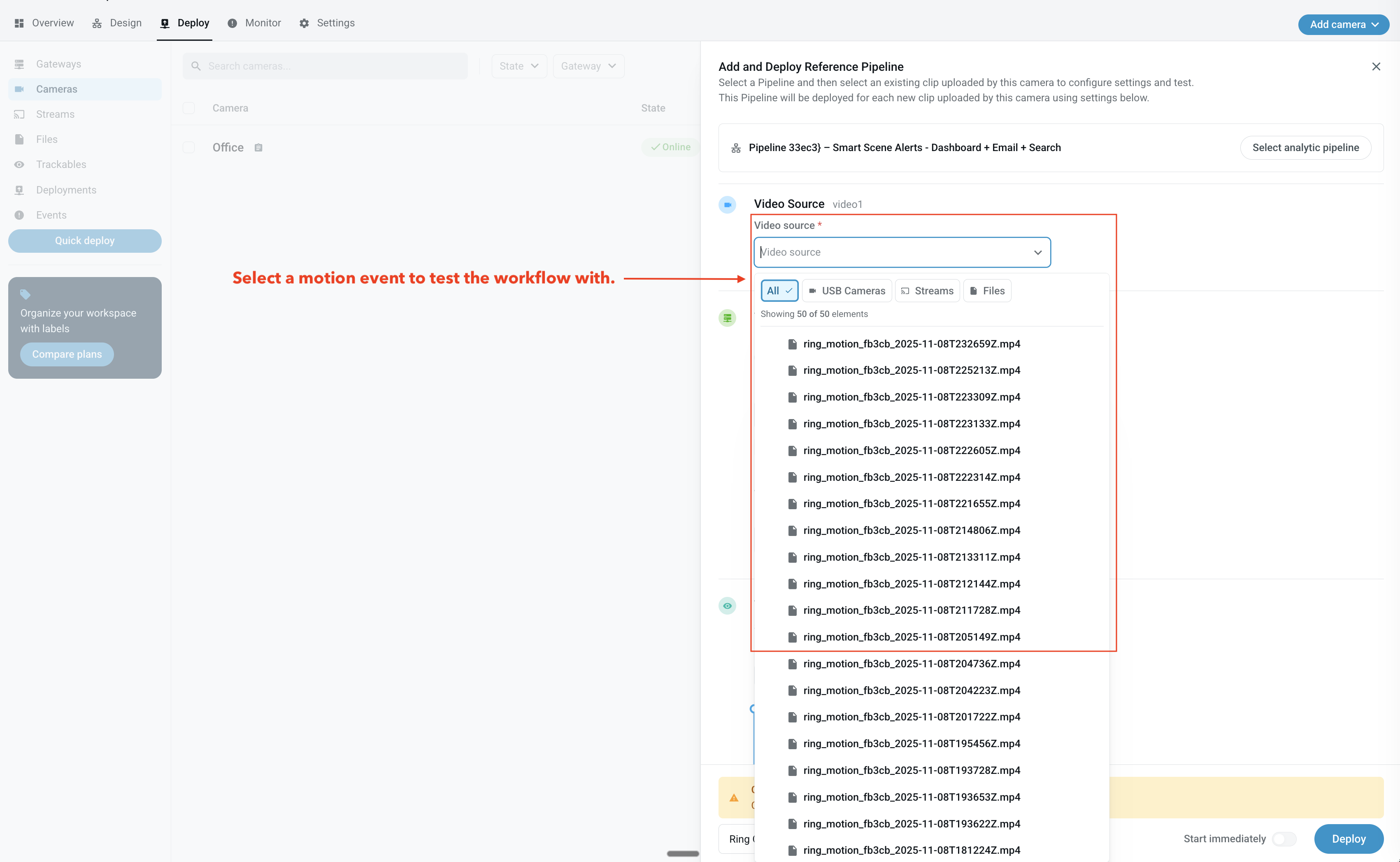
Task: Close the Add and Deploy panel
Action: click(1375, 67)
